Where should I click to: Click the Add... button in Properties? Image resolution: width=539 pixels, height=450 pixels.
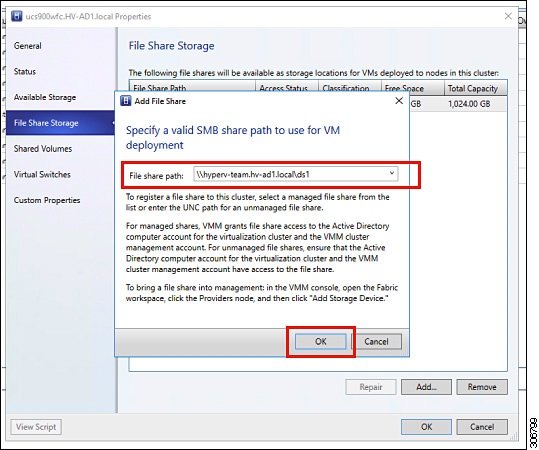tap(426, 387)
